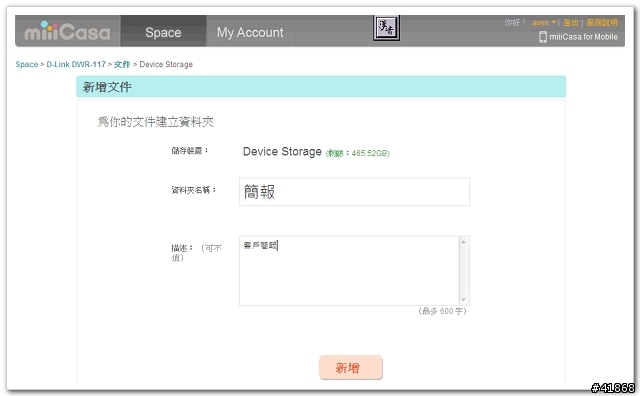This screenshot has height=396, width=640.
Task: Click the 新增 submit button
Action: coord(351,367)
